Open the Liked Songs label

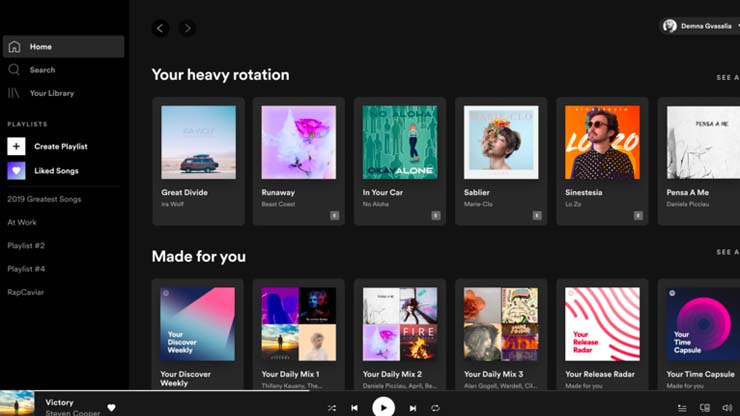pyautogui.click(x=56, y=171)
